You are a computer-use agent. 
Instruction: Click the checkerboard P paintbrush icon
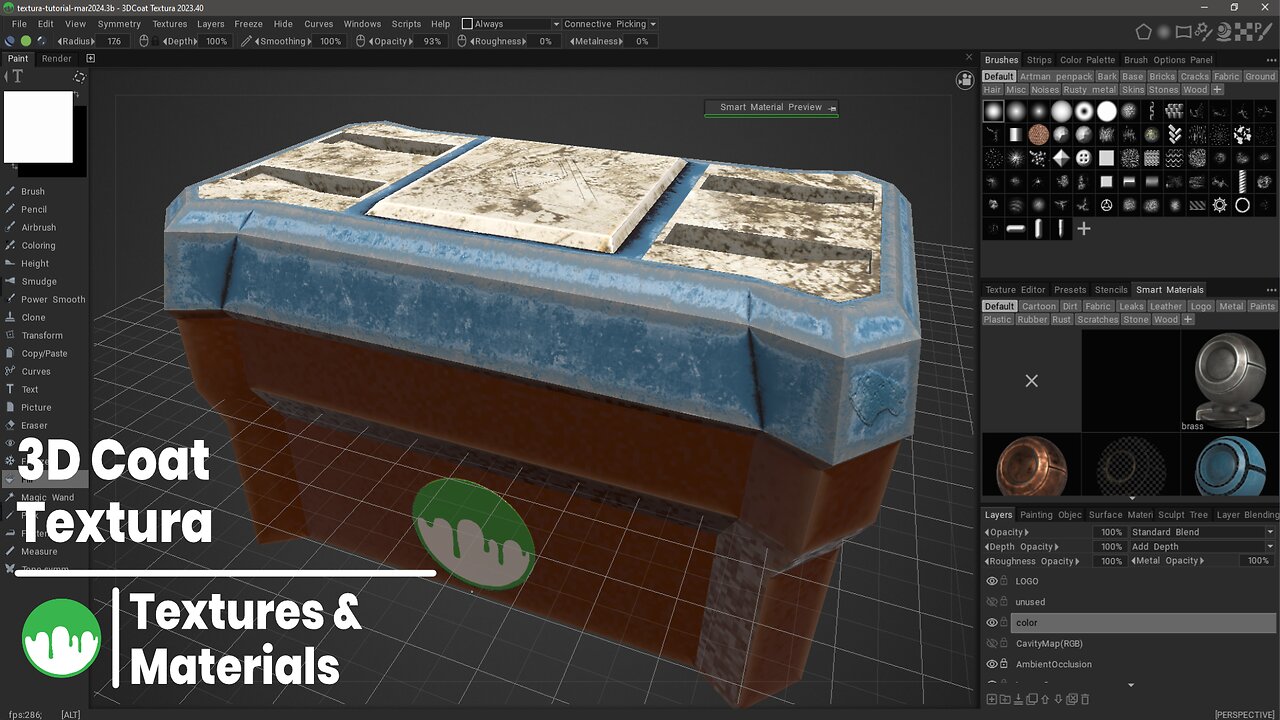1263,32
